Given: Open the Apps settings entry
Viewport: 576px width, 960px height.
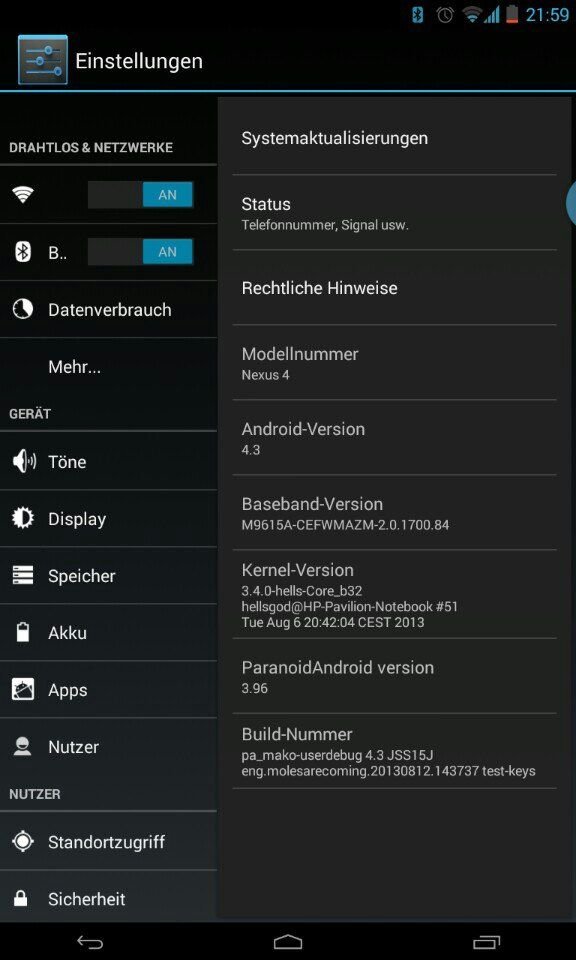Looking at the screenshot, I should [108, 690].
